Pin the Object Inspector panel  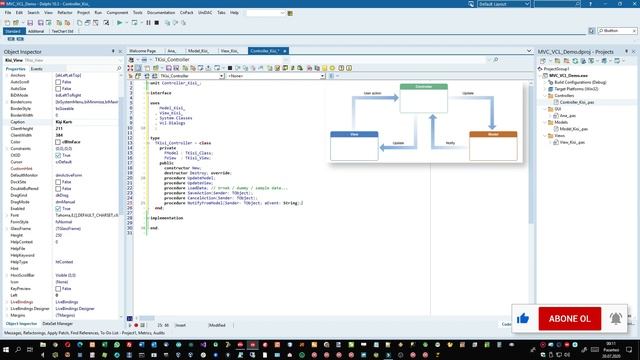point(113,51)
